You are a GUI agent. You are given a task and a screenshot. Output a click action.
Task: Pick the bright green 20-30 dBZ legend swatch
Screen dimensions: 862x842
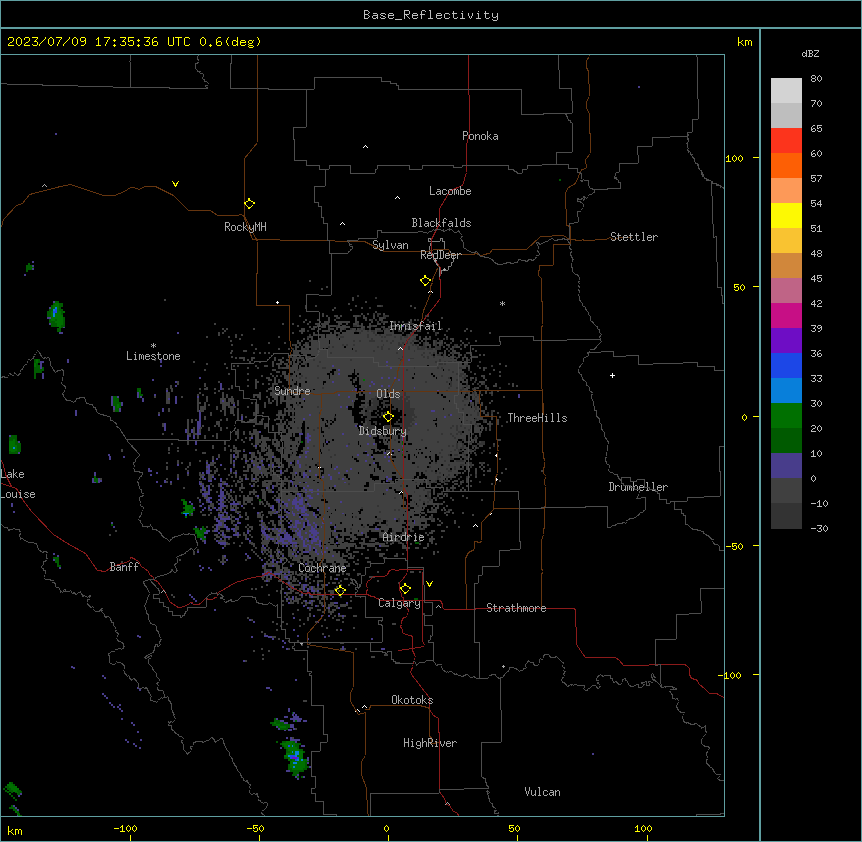786,416
